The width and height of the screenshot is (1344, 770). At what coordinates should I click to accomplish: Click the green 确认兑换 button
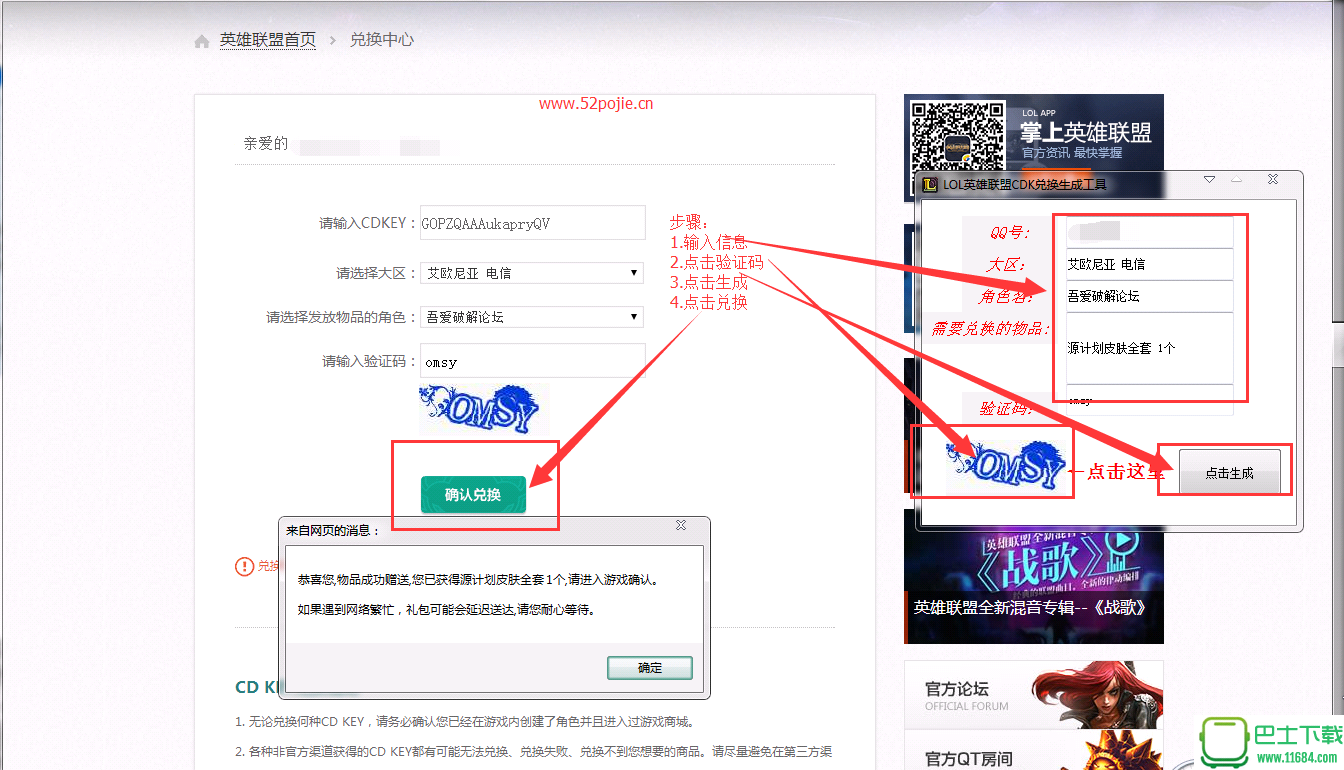point(473,495)
